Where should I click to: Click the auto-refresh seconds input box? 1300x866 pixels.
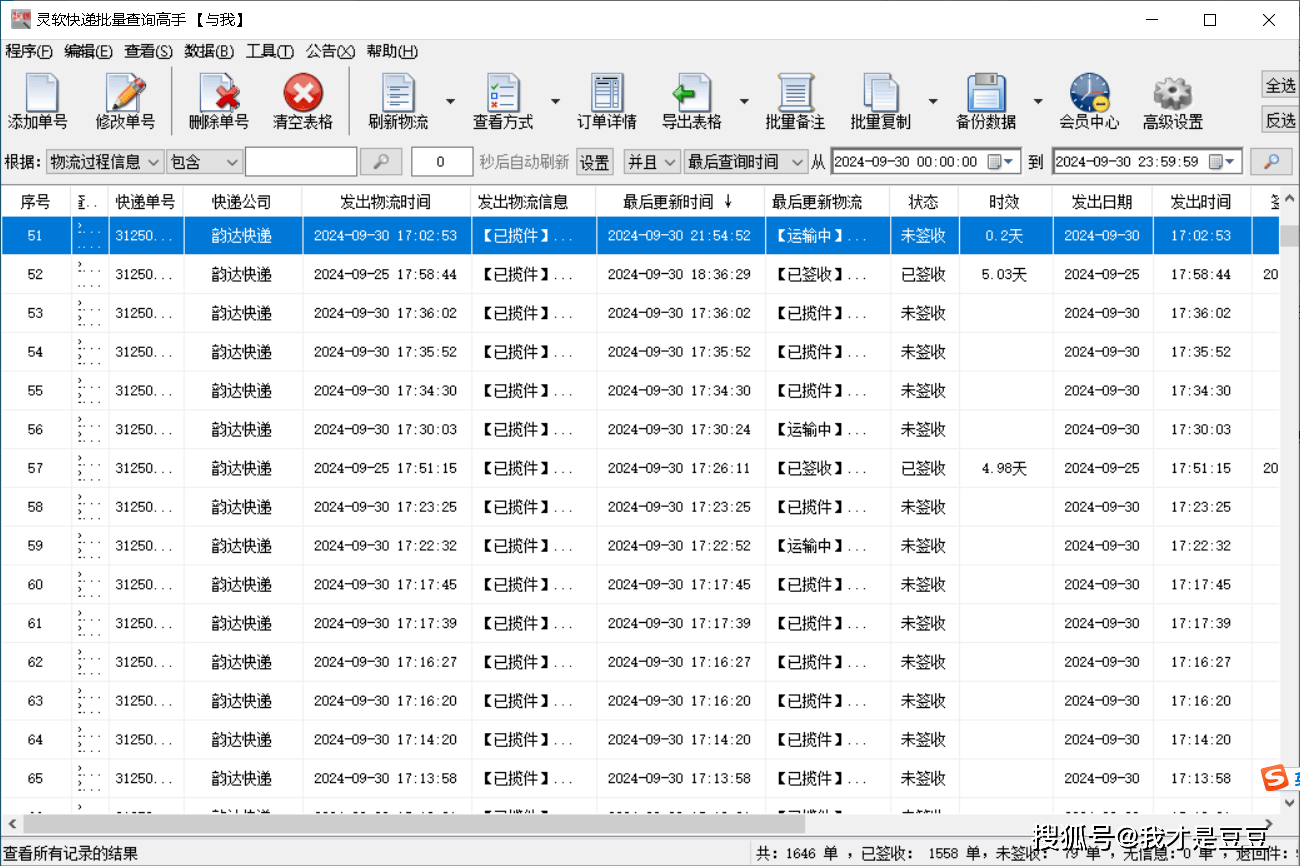(x=442, y=161)
